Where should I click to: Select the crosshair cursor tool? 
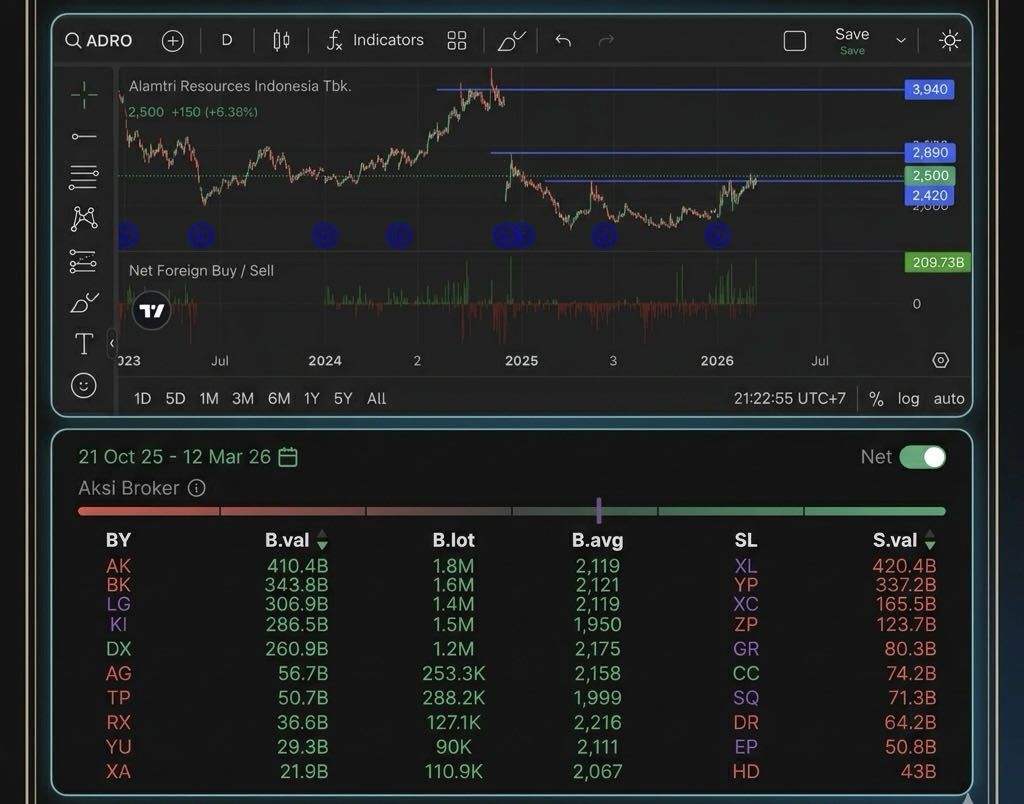pos(84,95)
